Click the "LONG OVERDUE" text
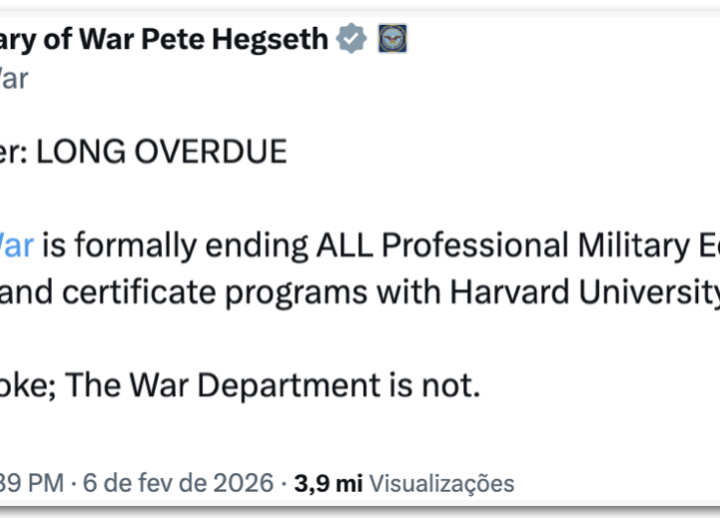720x518 pixels. click(161, 152)
